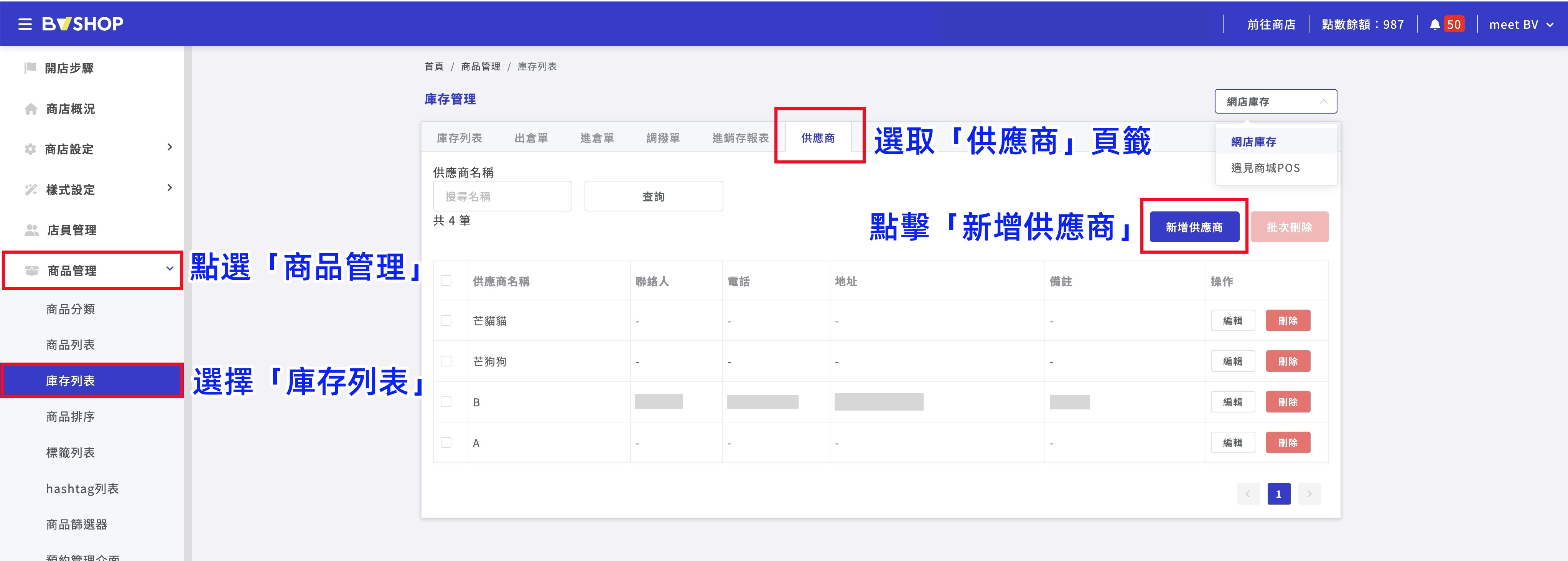Edit the 芒貓貓 supplier
Image resolution: width=1568 pixels, height=561 pixels.
tap(1233, 320)
